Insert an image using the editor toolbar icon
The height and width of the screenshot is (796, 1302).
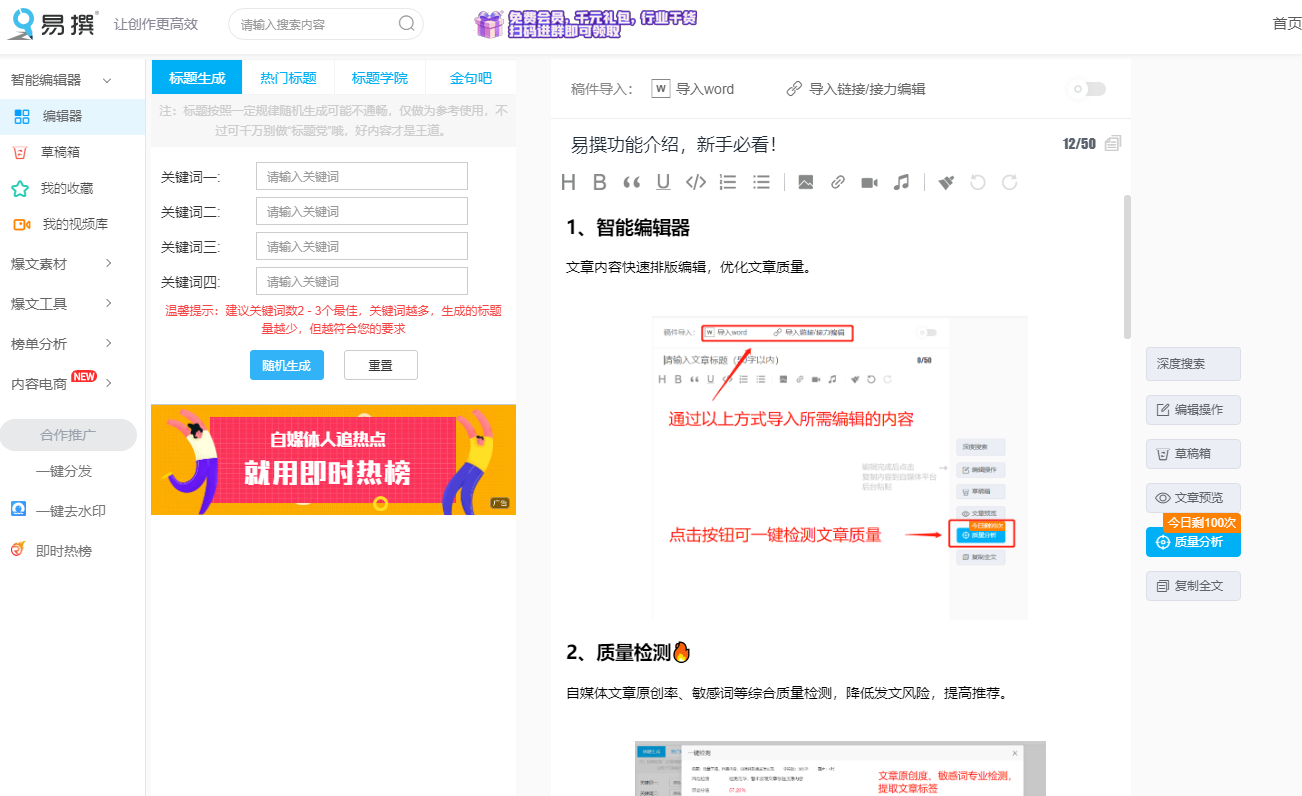[x=805, y=182]
